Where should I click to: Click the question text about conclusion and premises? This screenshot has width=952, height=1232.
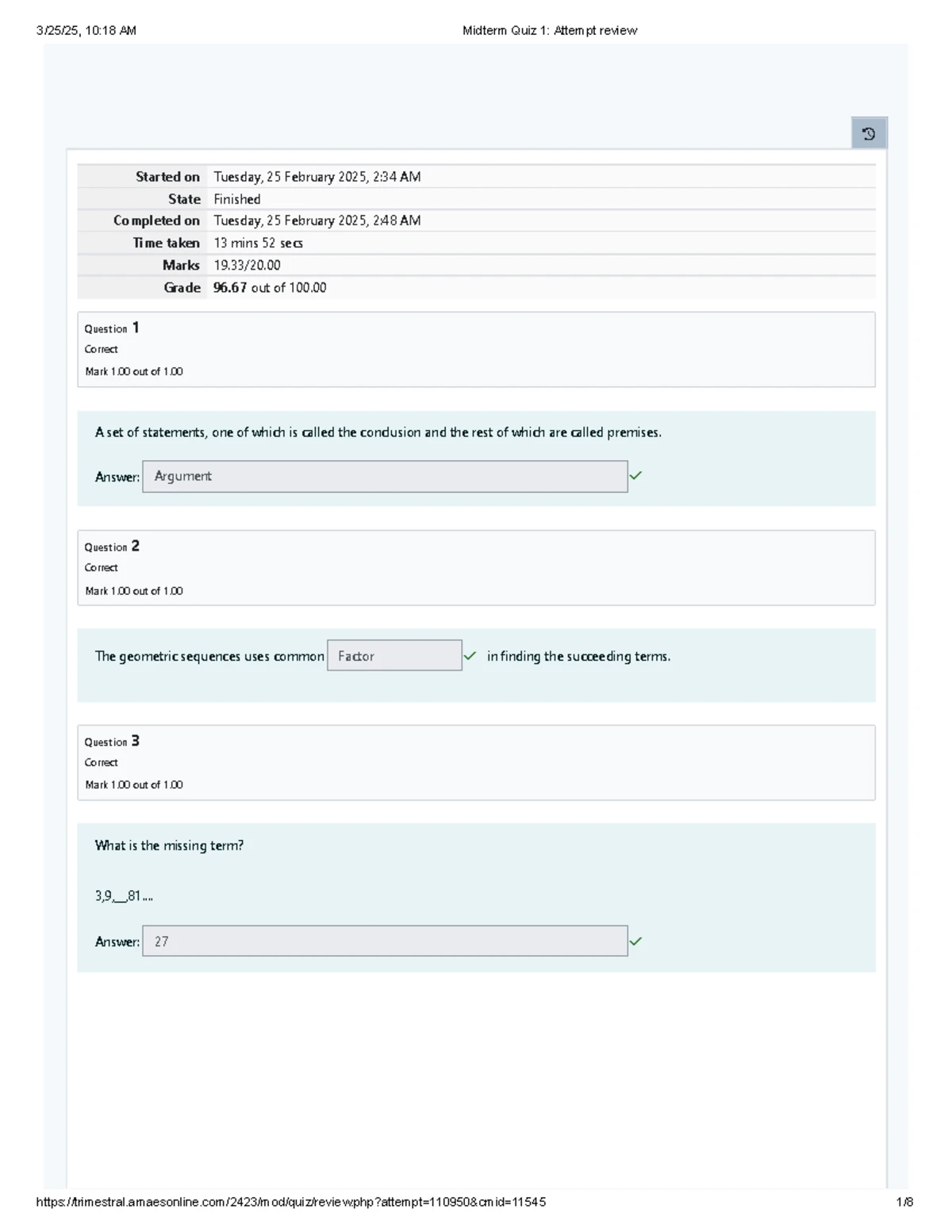click(x=378, y=432)
